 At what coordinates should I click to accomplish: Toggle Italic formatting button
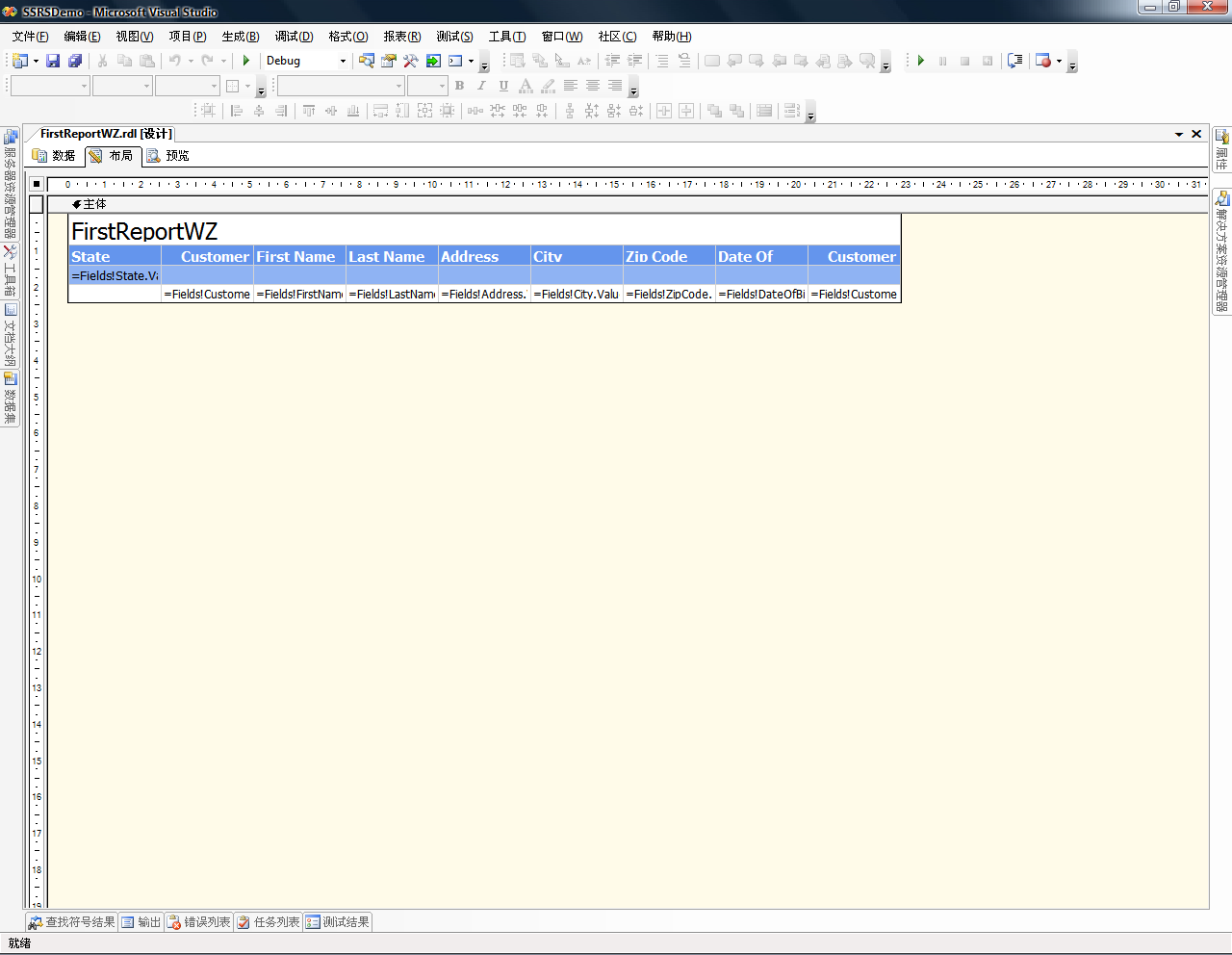(481, 86)
